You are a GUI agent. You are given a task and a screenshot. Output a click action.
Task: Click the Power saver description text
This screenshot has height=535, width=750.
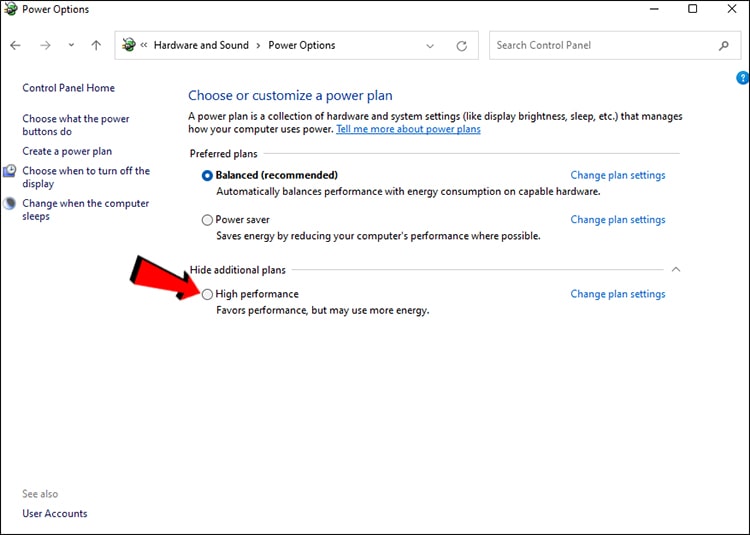(378, 236)
